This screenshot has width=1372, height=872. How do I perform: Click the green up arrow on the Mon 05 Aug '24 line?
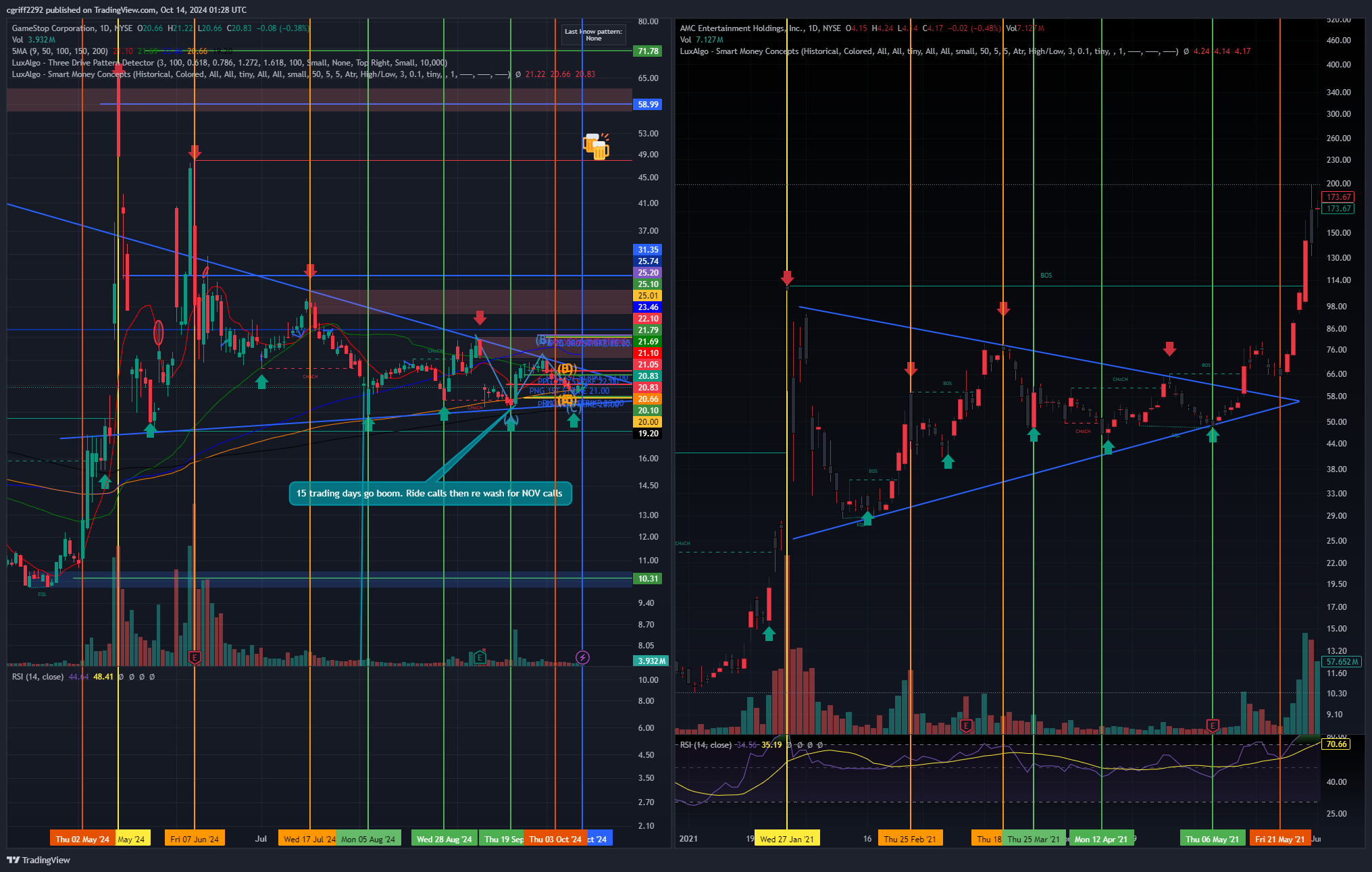[x=368, y=424]
